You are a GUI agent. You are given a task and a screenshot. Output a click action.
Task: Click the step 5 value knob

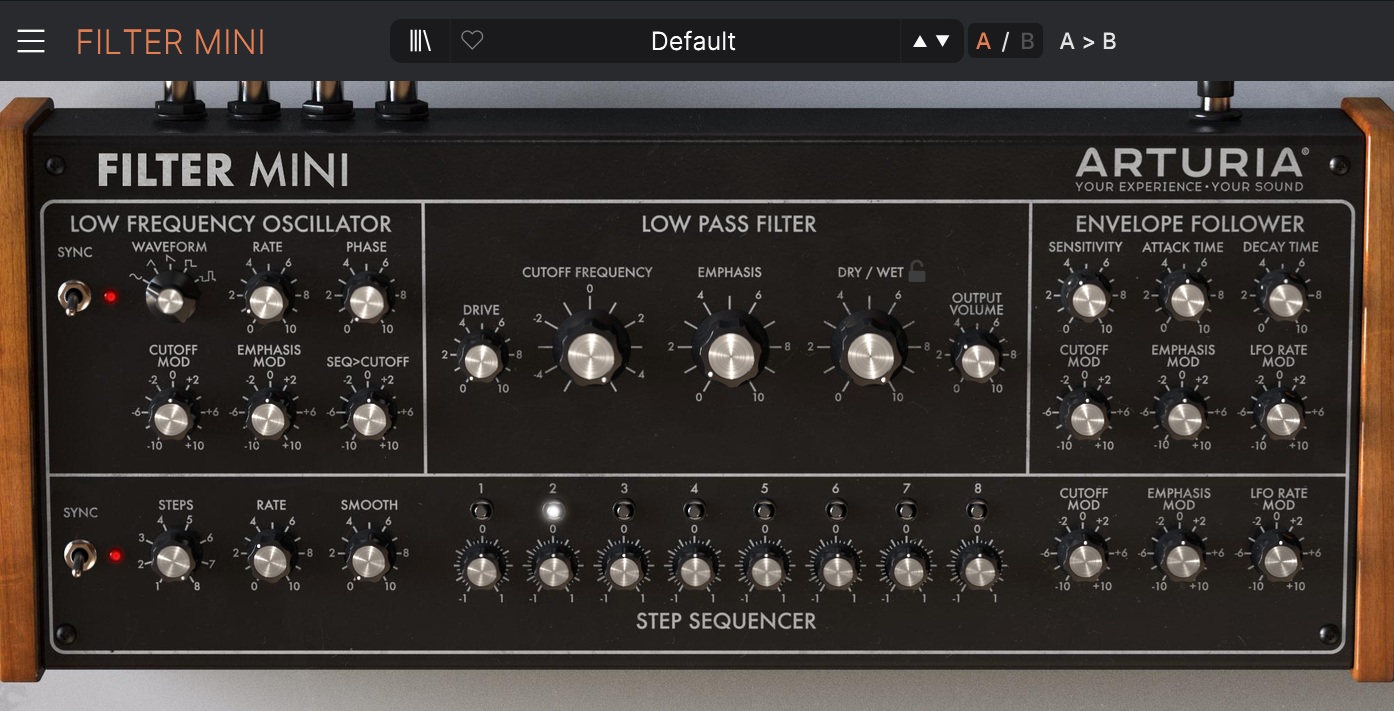pyautogui.click(x=765, y=570)
